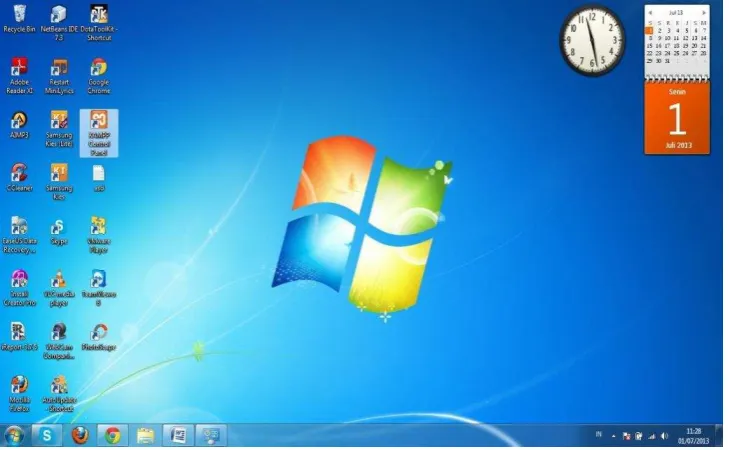Open the DotaToolKit shortcut on the desktop
The width and height of the screenshot is (729, 450).
(99, 23)
